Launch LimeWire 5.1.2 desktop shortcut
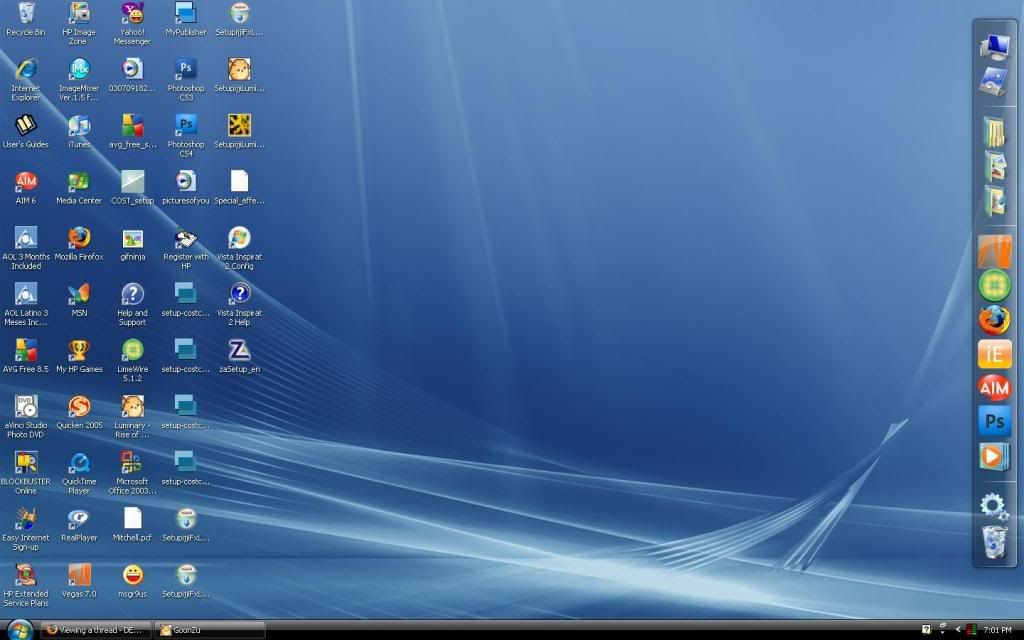Viewport: 1024px width, 640px height. click(133, 360)
